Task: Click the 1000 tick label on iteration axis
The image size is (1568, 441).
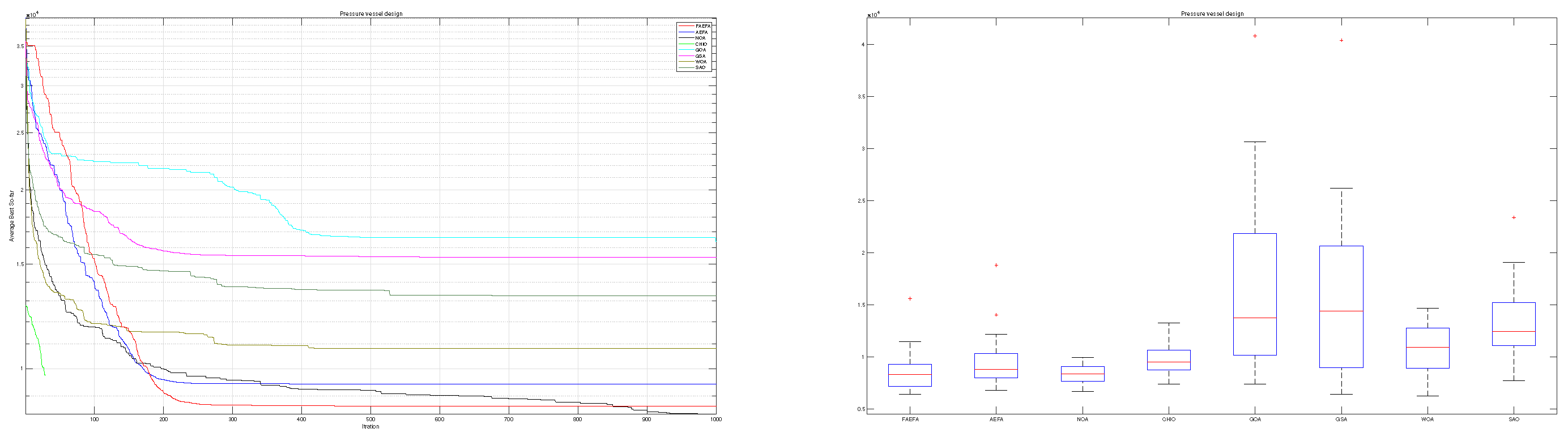Action: (716, 419)
